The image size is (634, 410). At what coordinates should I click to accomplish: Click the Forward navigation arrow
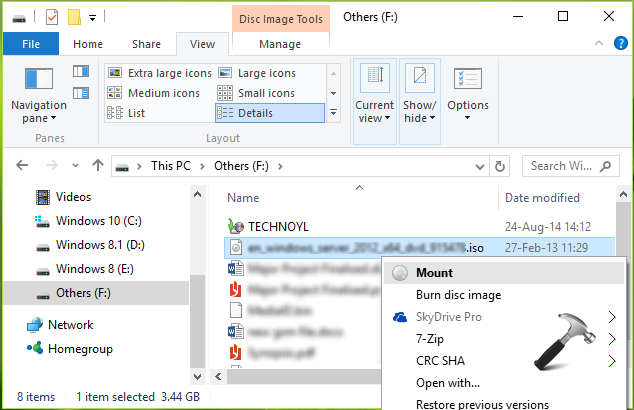[x=51, y=165]
